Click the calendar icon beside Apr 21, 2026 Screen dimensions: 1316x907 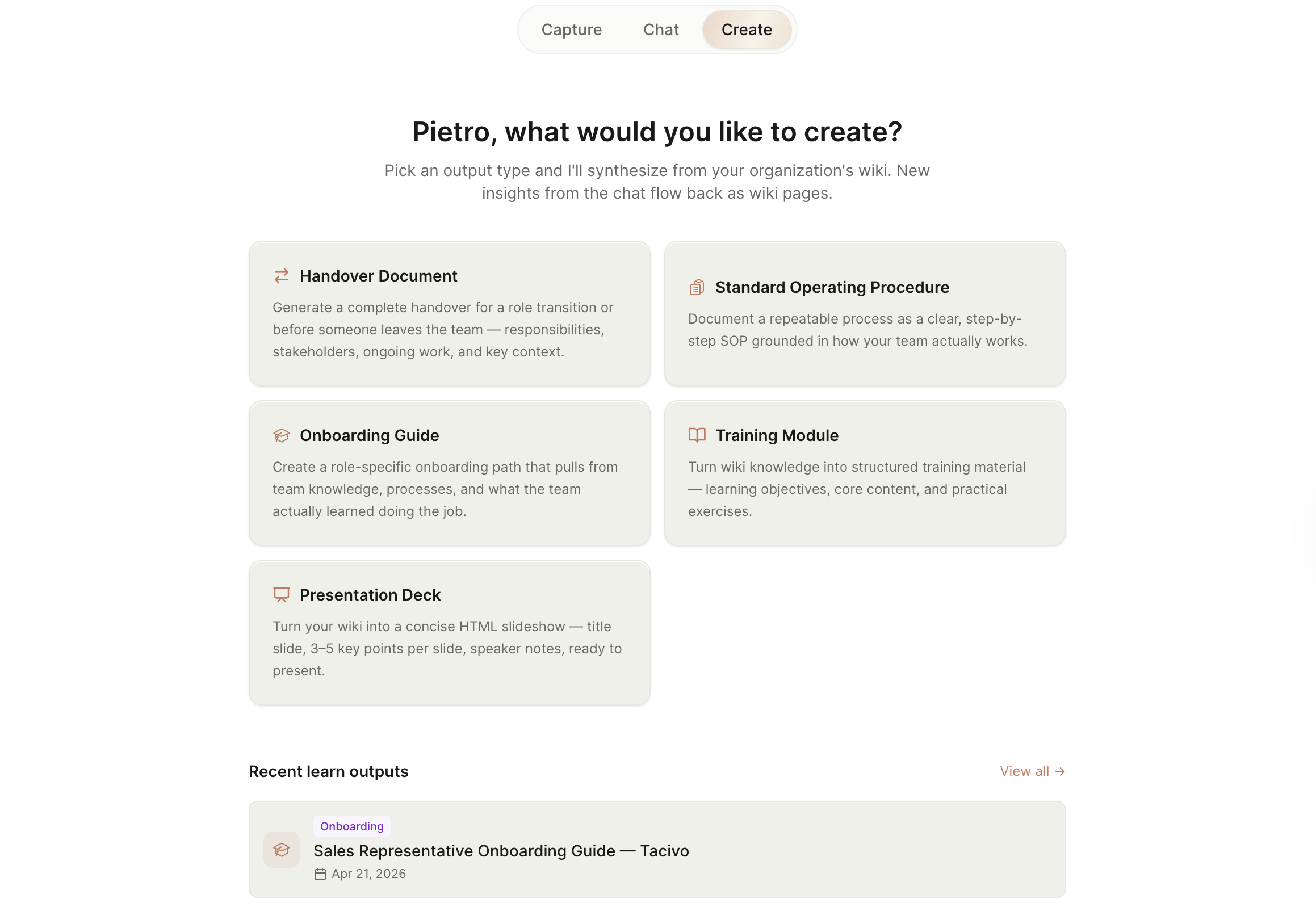(320, 875)
